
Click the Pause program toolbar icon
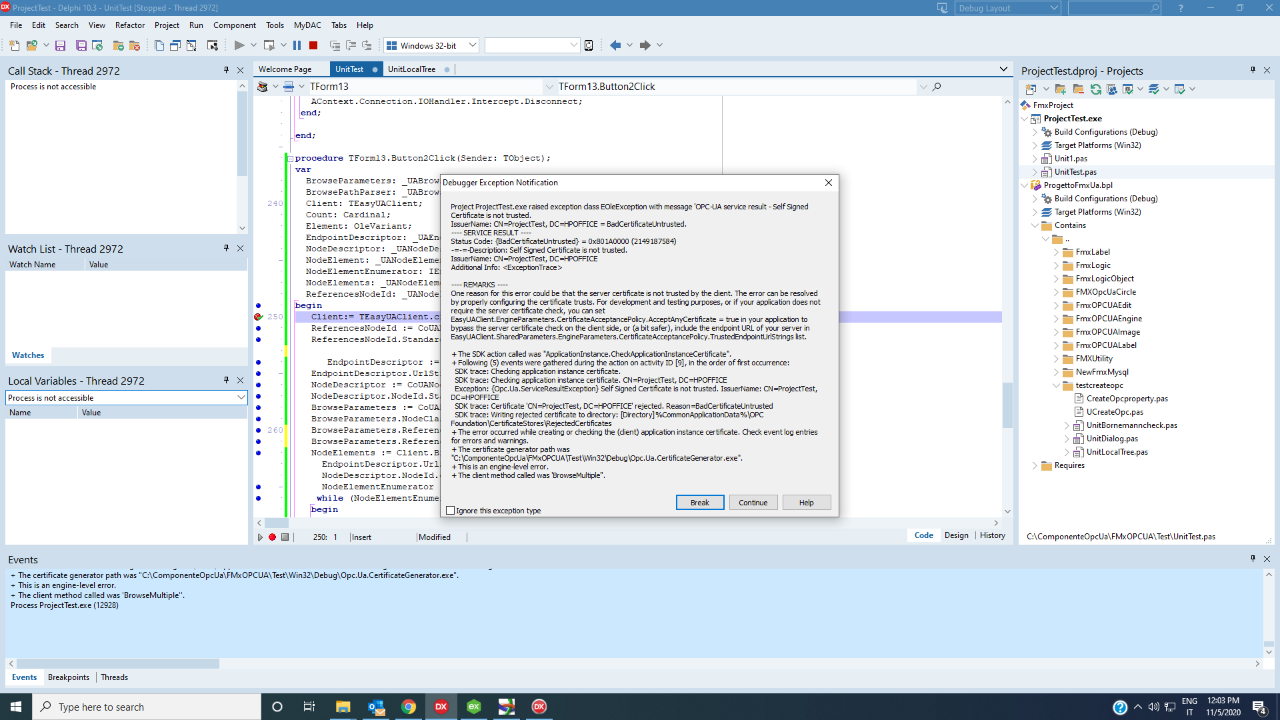pyautogui.click(x=297, y=45)
